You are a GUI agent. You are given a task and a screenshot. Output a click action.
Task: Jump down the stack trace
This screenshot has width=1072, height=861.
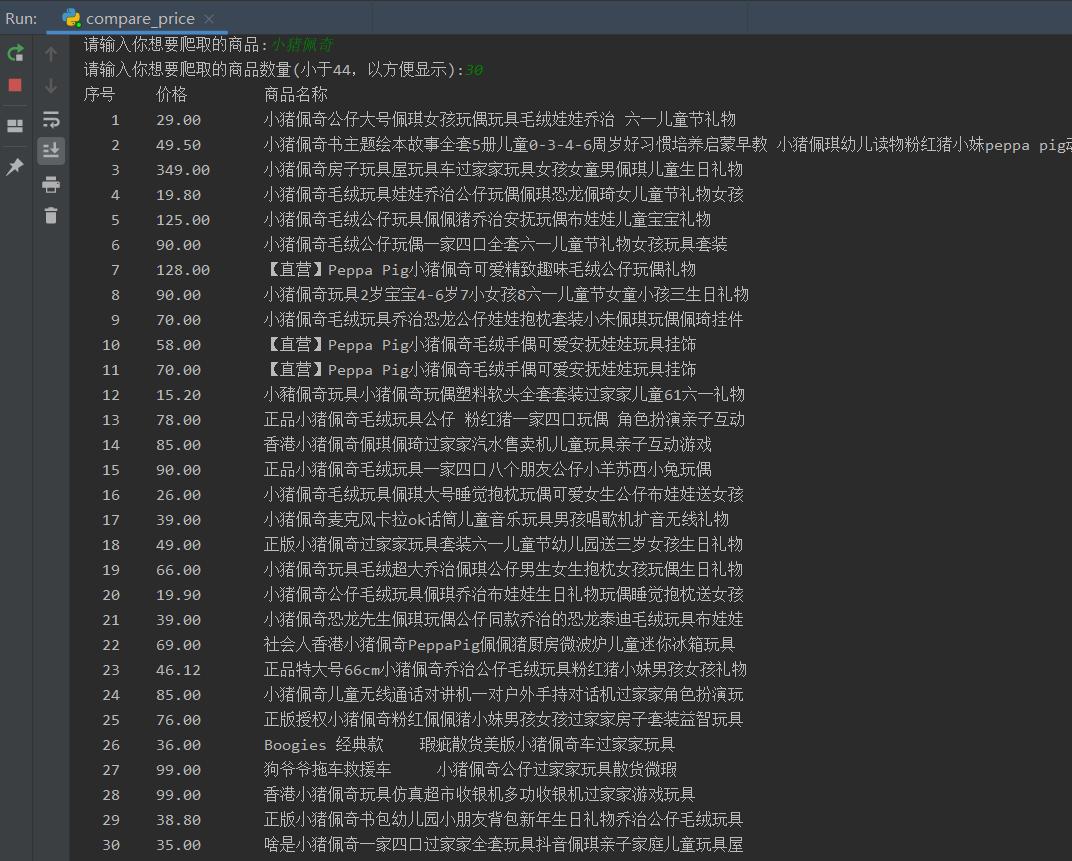coord(51,85)
